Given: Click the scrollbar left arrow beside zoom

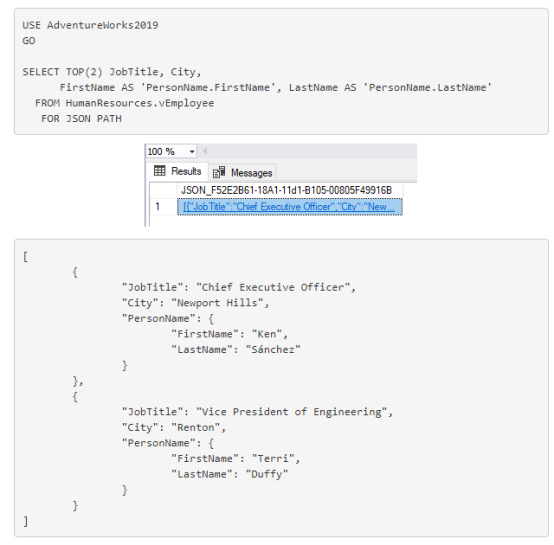Looking at the screenshot, I should point(205,152).
